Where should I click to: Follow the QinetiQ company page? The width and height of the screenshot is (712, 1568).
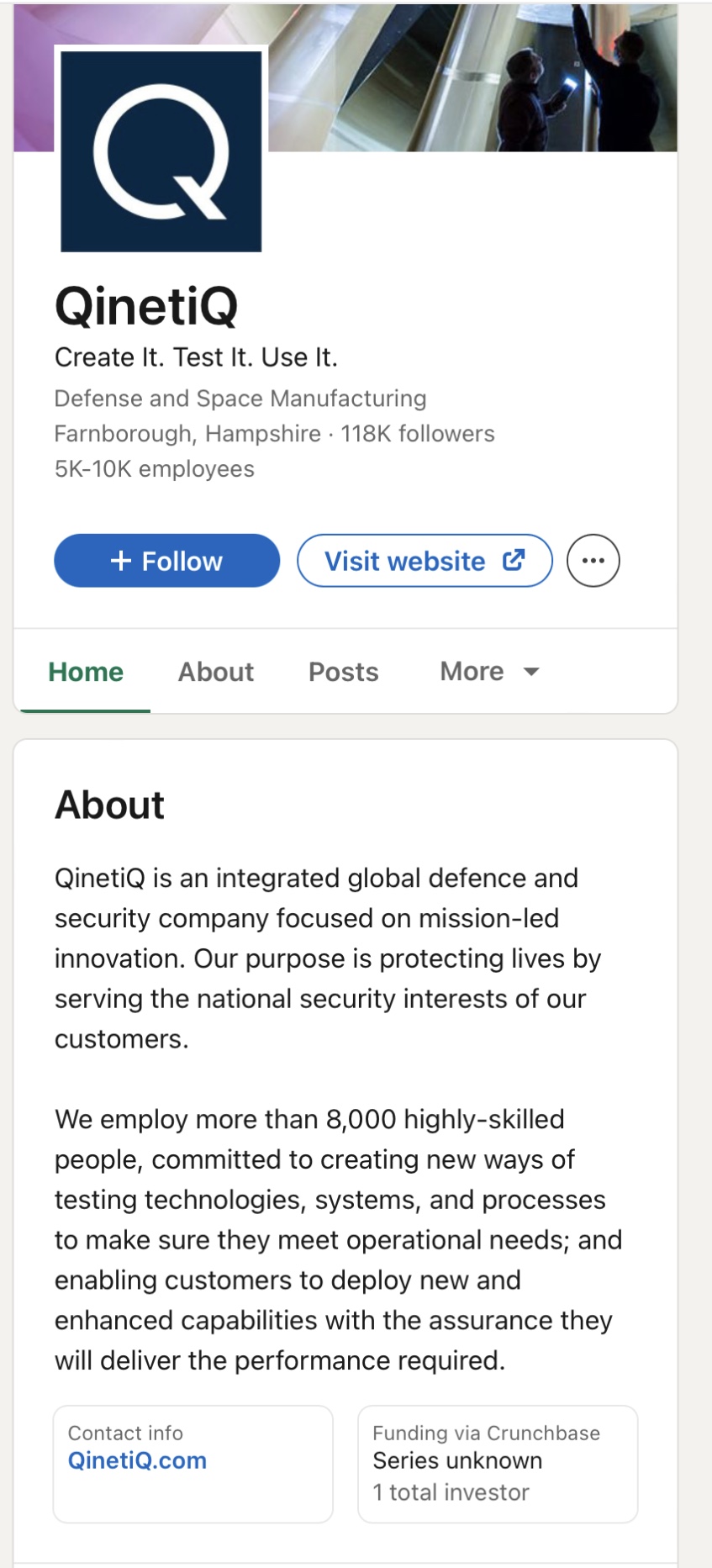pos(166,561)
